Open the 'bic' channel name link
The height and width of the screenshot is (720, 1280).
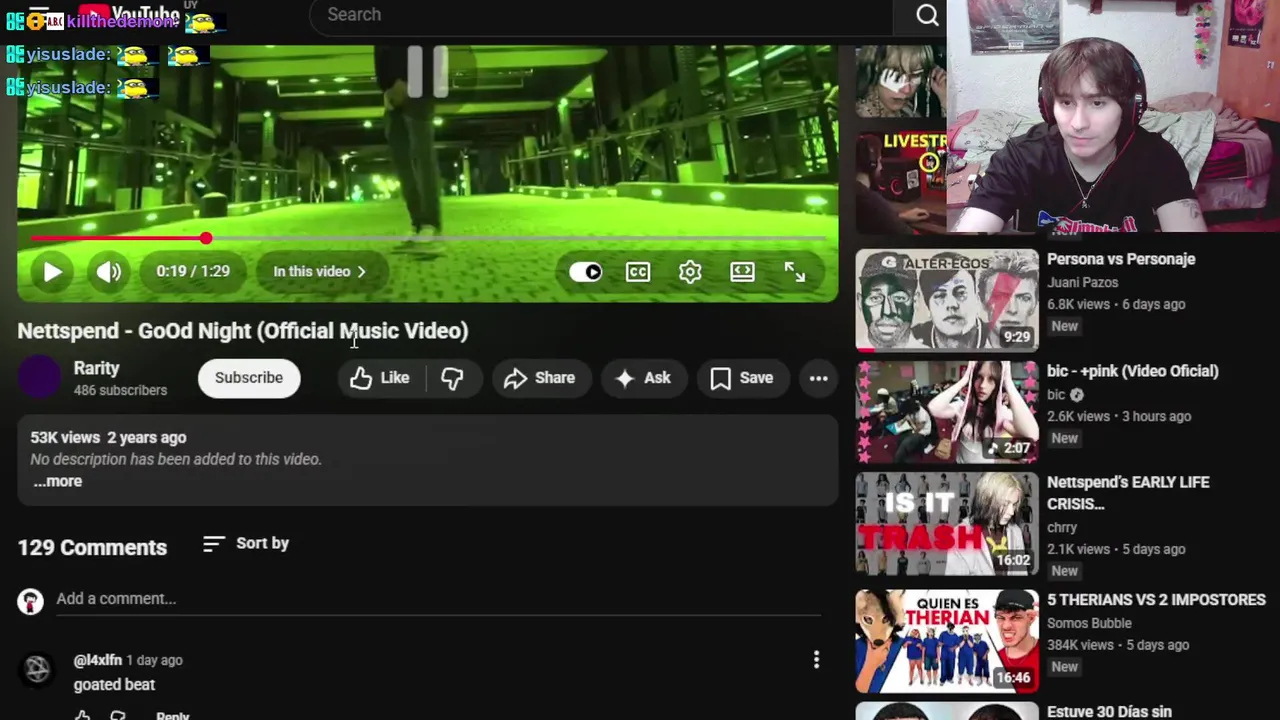(x=1056, y=395)
